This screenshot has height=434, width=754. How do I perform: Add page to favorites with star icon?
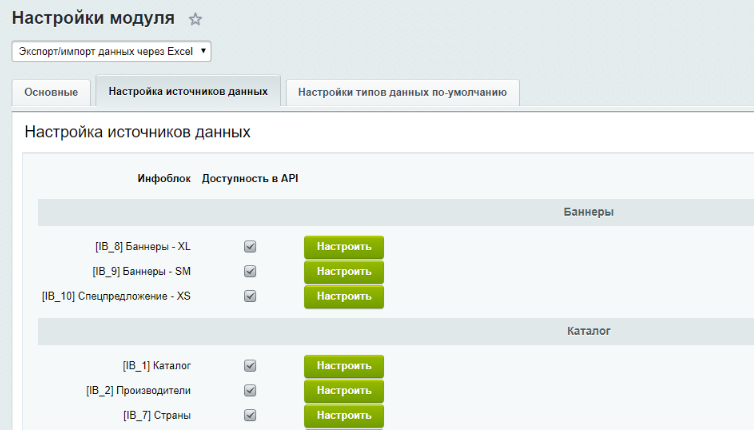[x=196, y=19]
